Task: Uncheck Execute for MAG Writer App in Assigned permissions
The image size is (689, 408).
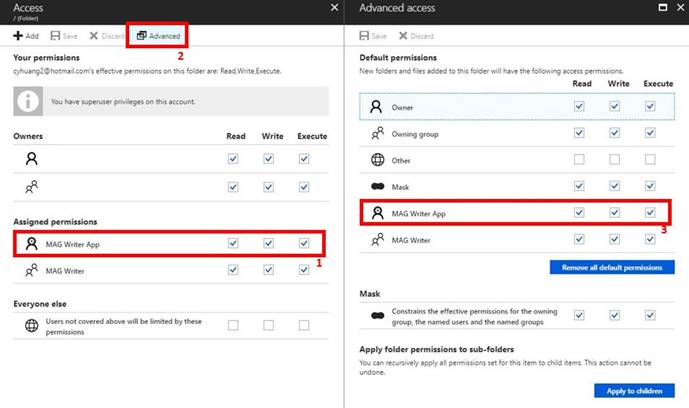Action: [x=304, y=243]
